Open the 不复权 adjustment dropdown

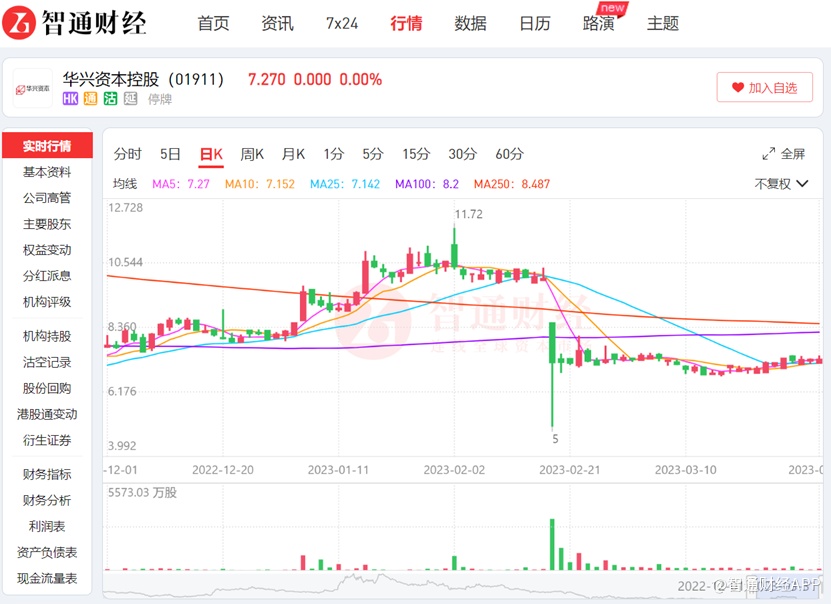781,184
